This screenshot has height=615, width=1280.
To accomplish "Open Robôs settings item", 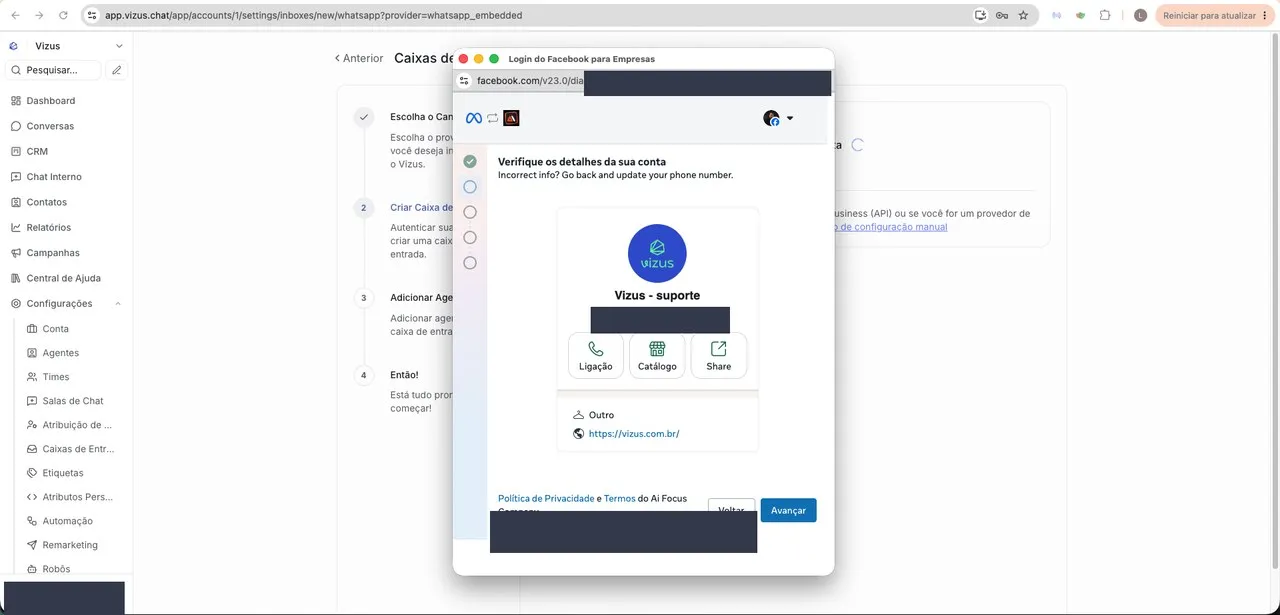I will (56, 569).
